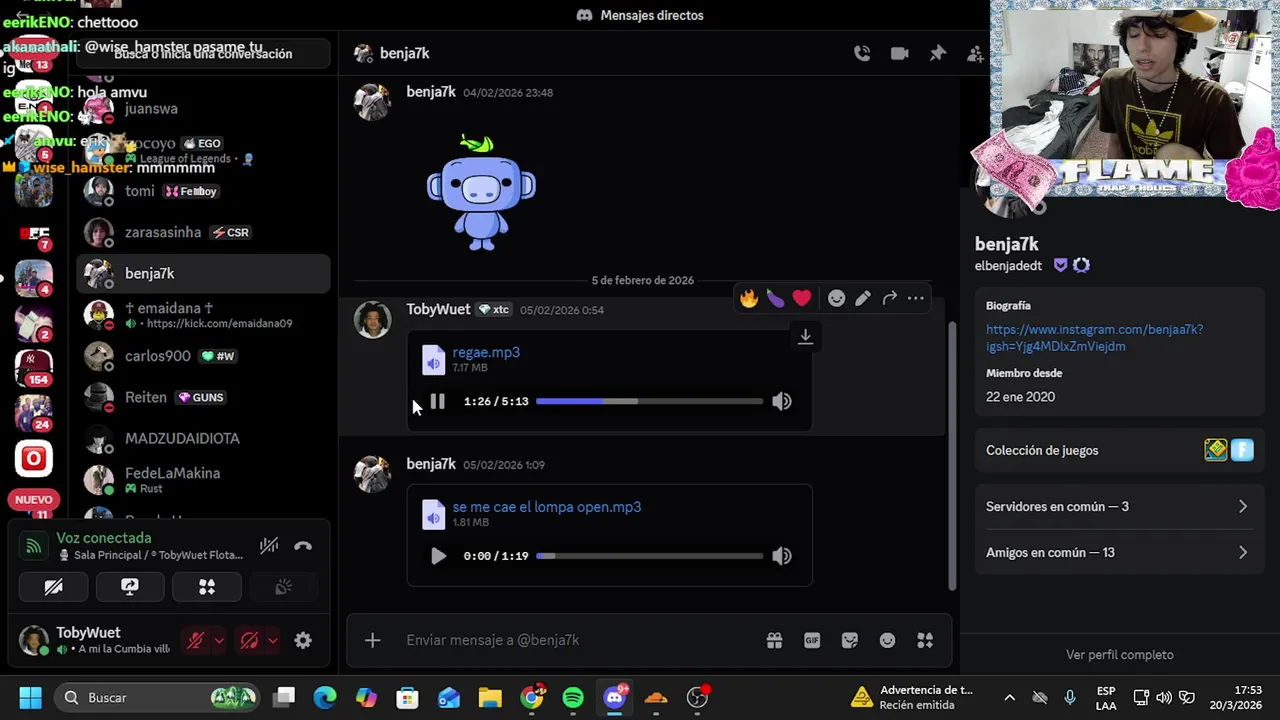1280x720 pixels.
Task: Unmute the microphone
Action: [x=196, y=640]
